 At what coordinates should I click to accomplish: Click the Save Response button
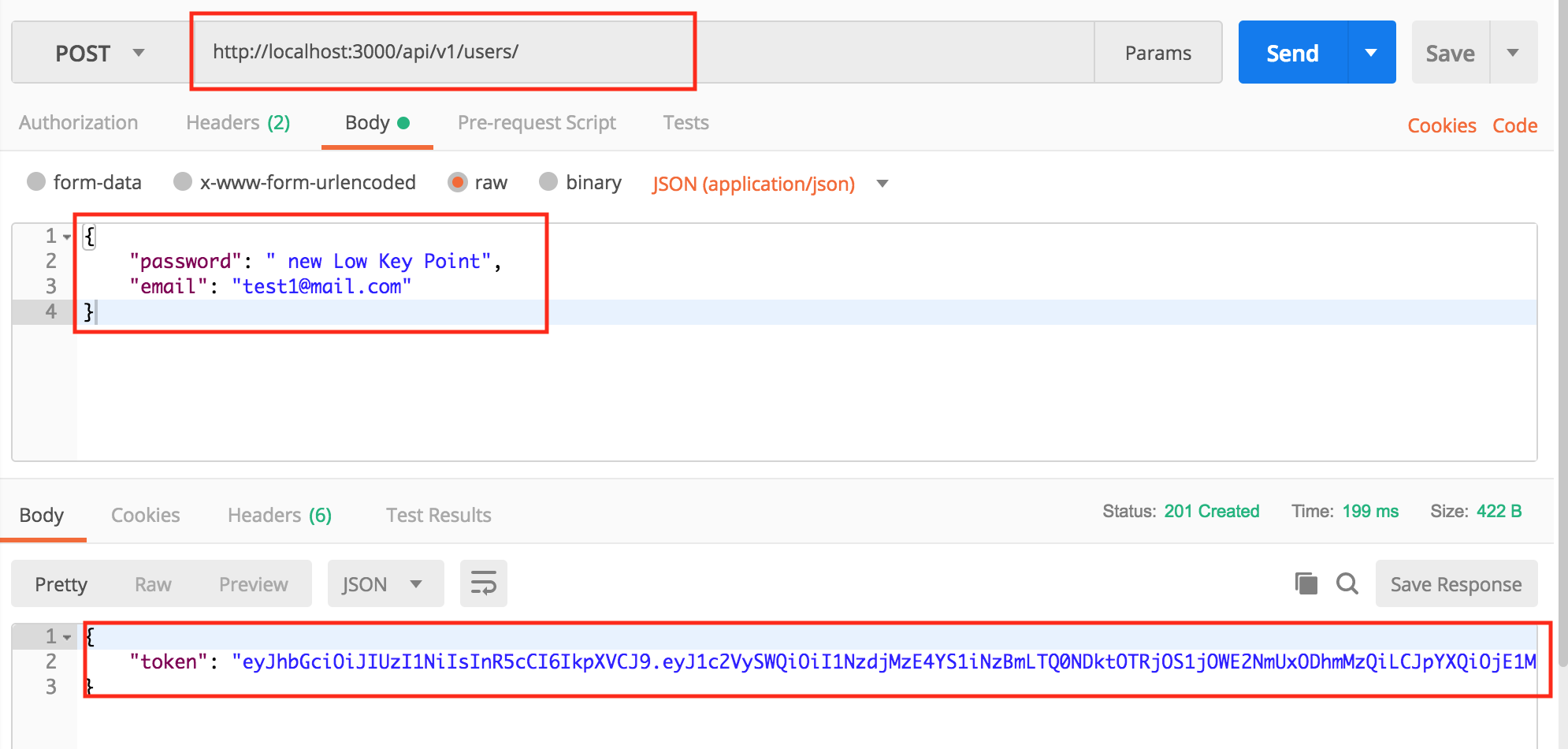click(x=1455, y=584)
